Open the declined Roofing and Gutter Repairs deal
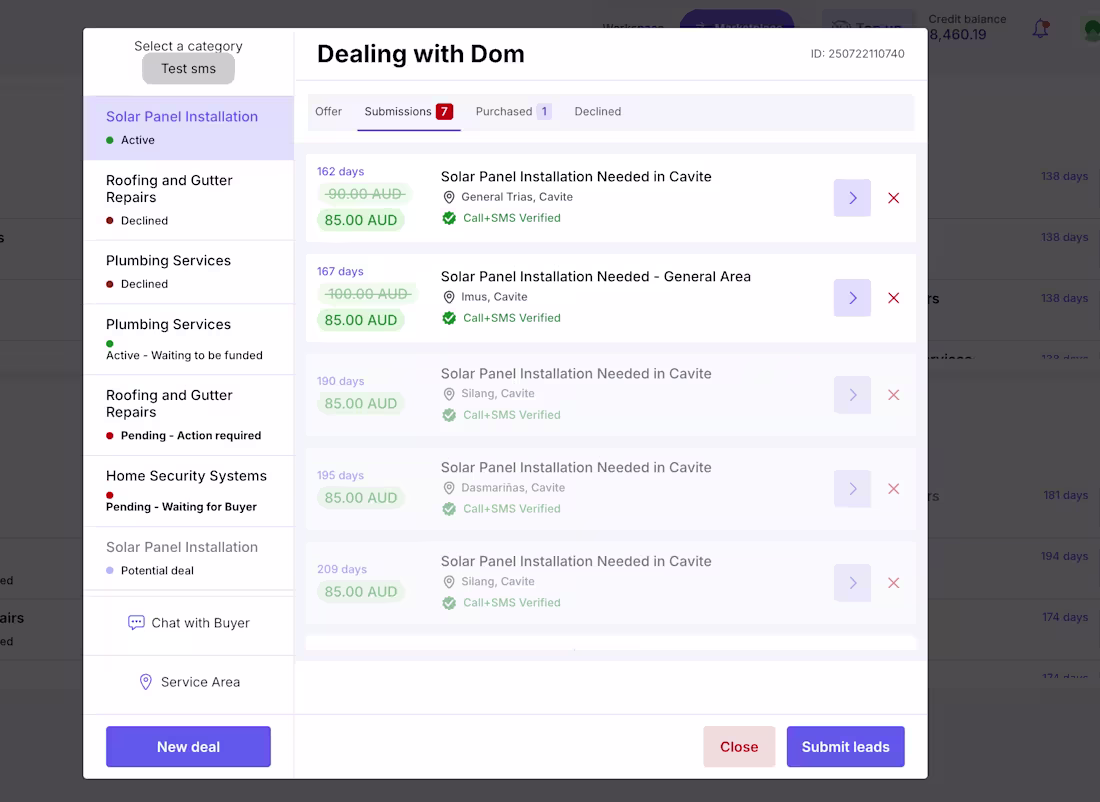1100x802 pixels. coord(188,200)
